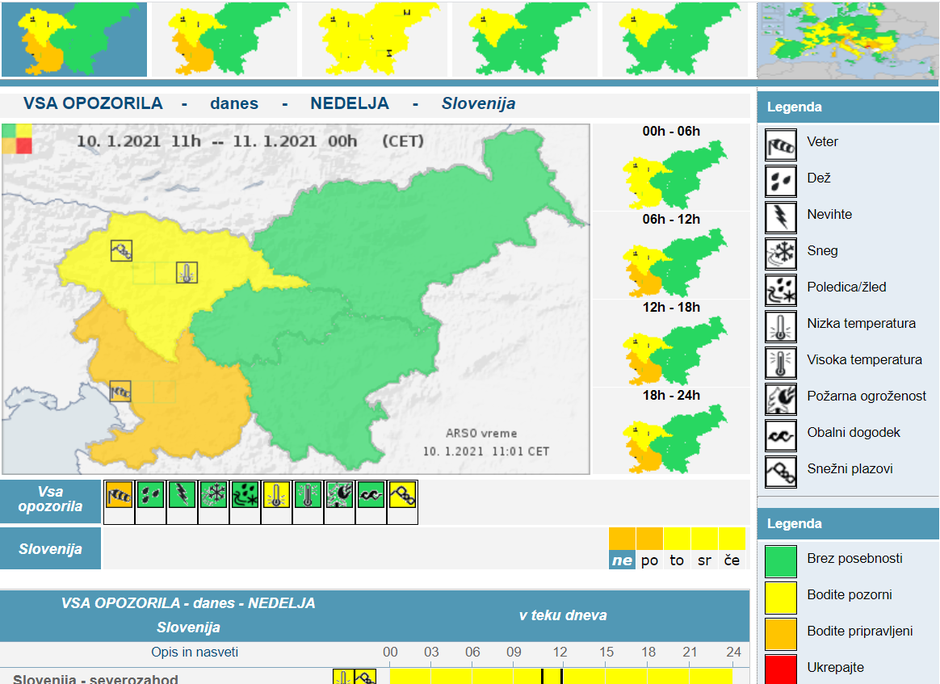Screen dimensions: 940x684
Task: Click the Visoka temperatura legend icon
Action: 779,360
